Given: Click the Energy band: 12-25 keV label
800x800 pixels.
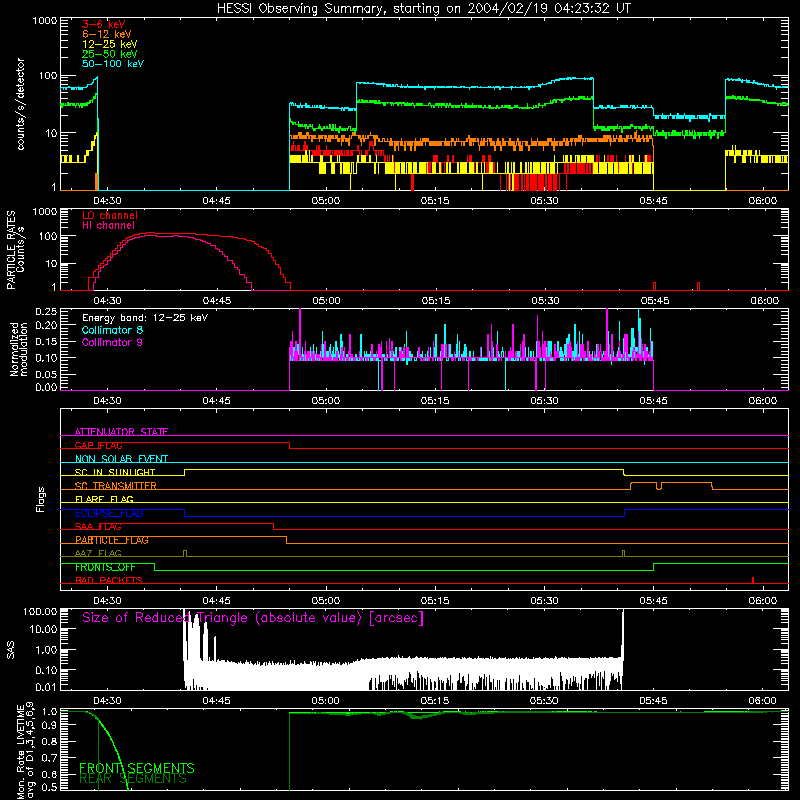Looking at the screenshot, I should (x=145, y=318).
